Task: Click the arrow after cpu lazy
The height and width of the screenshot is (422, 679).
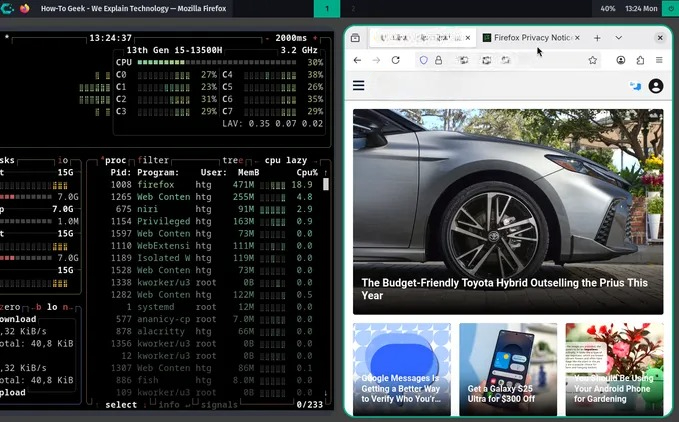Action: click(315, 161)
